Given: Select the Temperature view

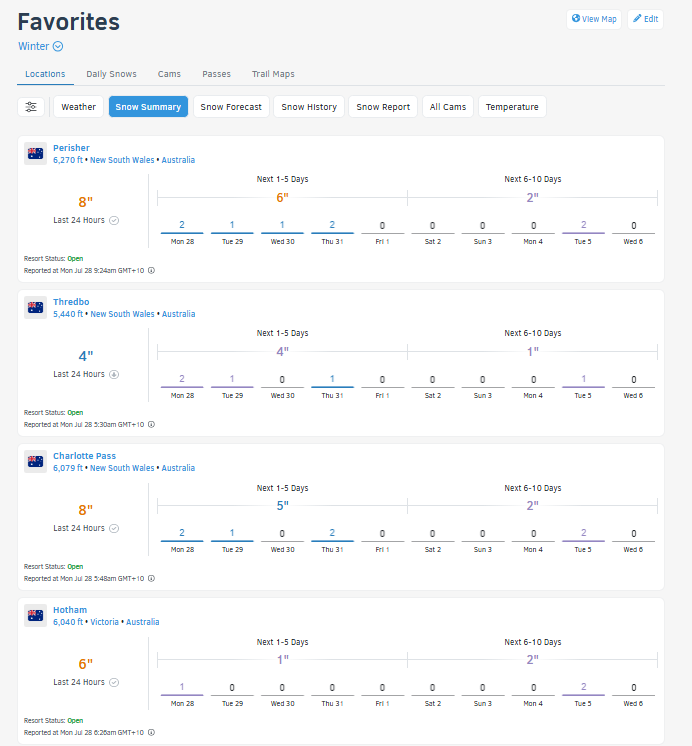Looking at the screenshot, I should click(512, 107).
